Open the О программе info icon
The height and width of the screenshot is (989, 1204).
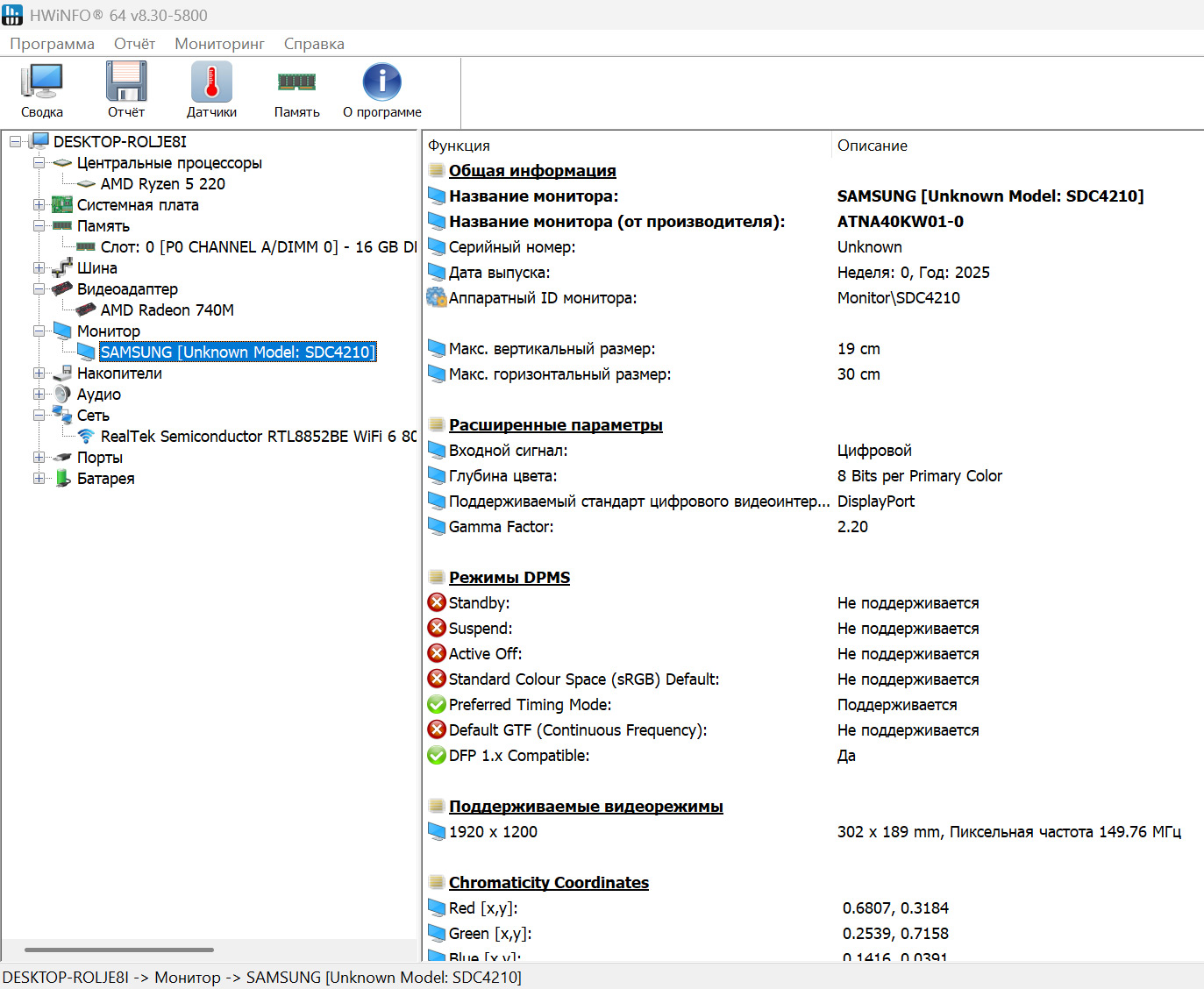[381, 89]
